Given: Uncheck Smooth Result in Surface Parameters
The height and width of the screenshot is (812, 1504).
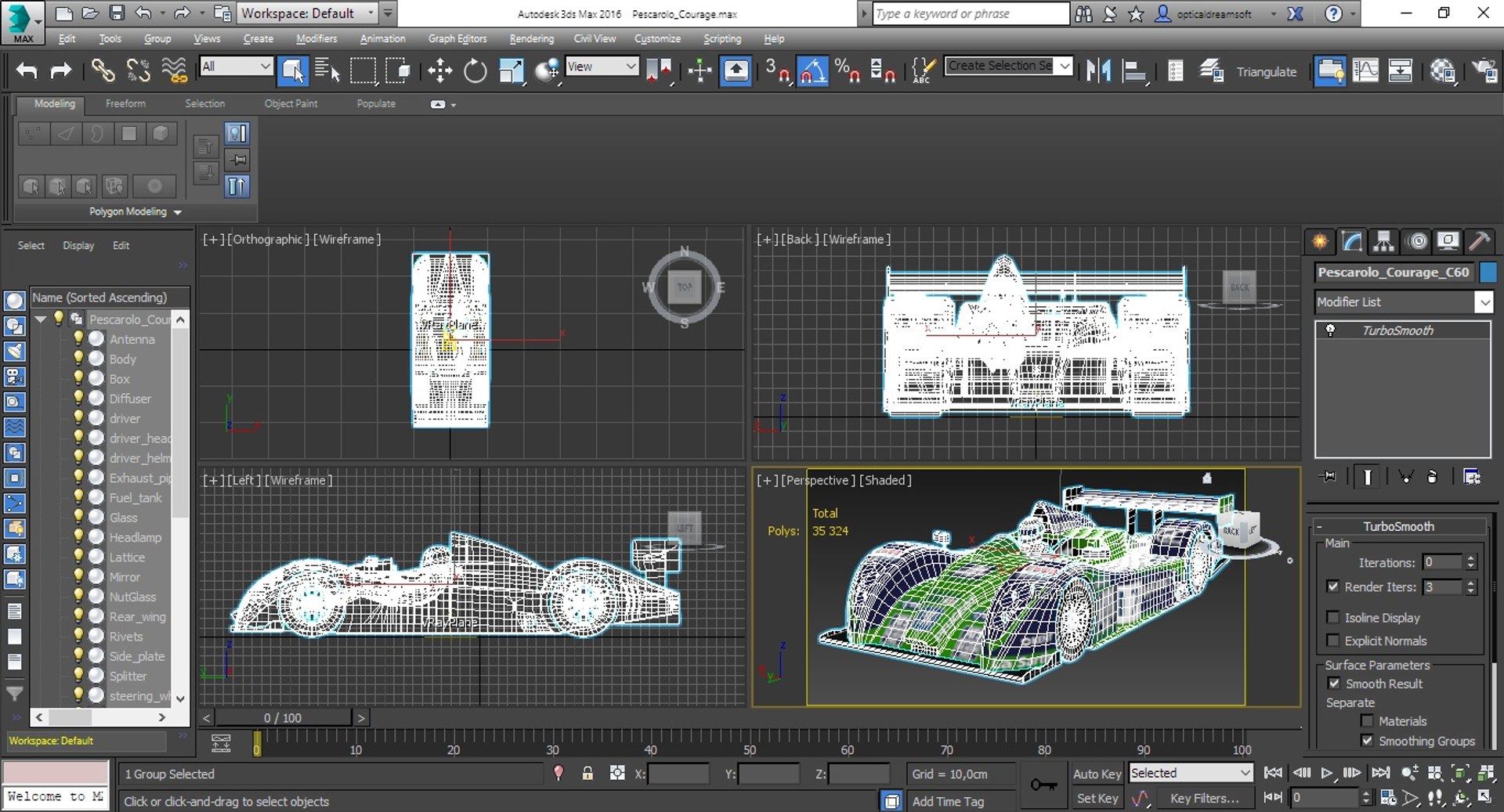Looking at the screenshot, I should 1334,684.
